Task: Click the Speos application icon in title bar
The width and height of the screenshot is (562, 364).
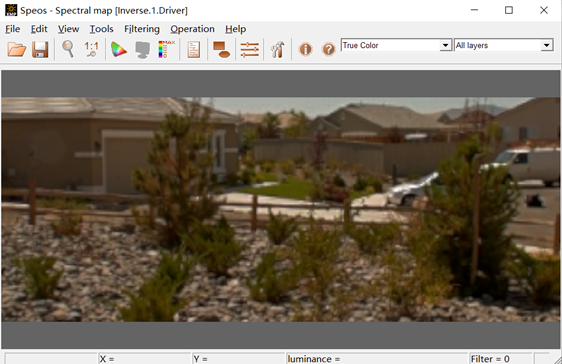Action: (x=11, y=10)
